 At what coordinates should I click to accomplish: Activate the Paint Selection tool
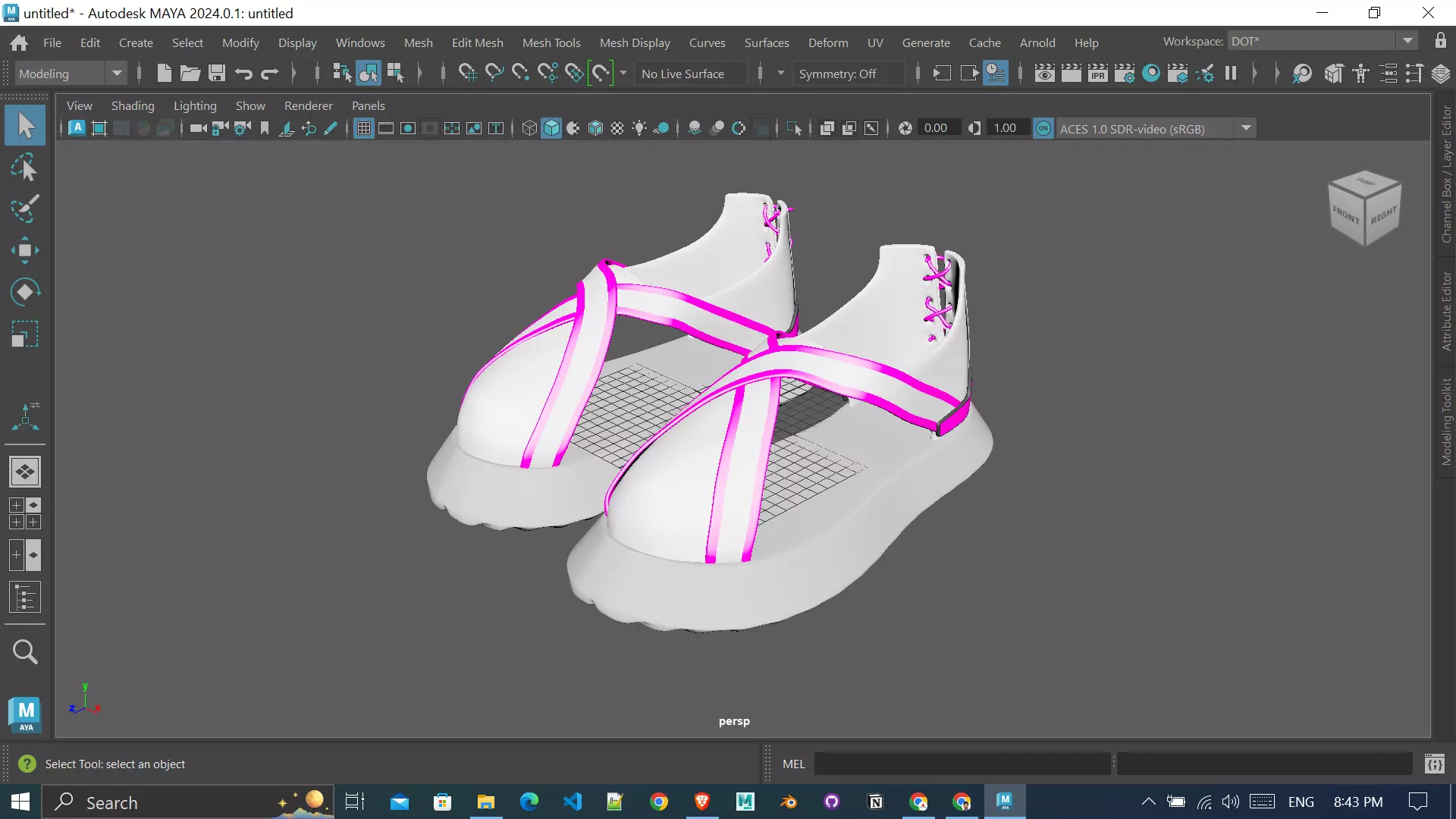coord(24,209)
